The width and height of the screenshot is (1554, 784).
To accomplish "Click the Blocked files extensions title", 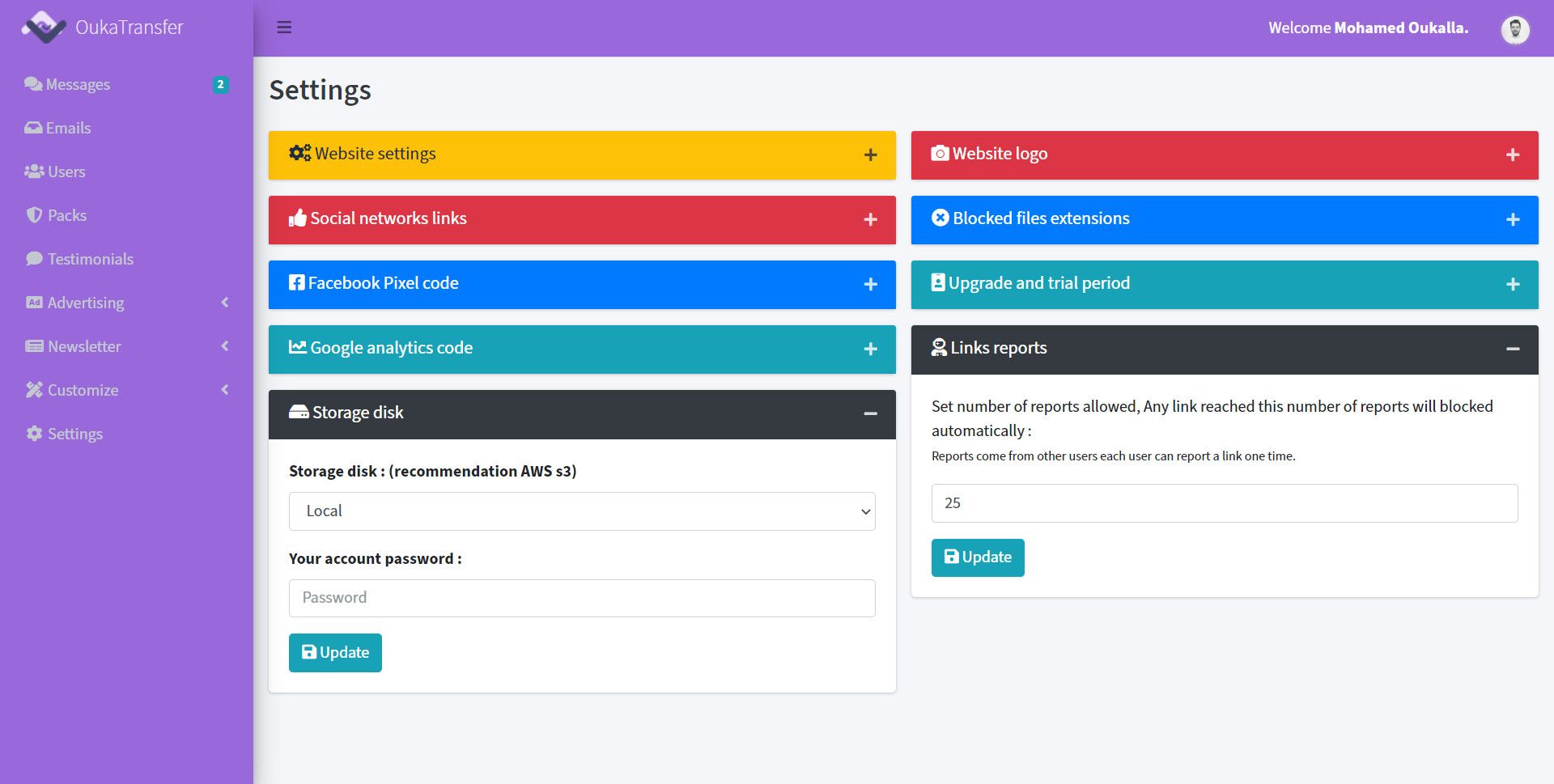I will point(1041,218).
